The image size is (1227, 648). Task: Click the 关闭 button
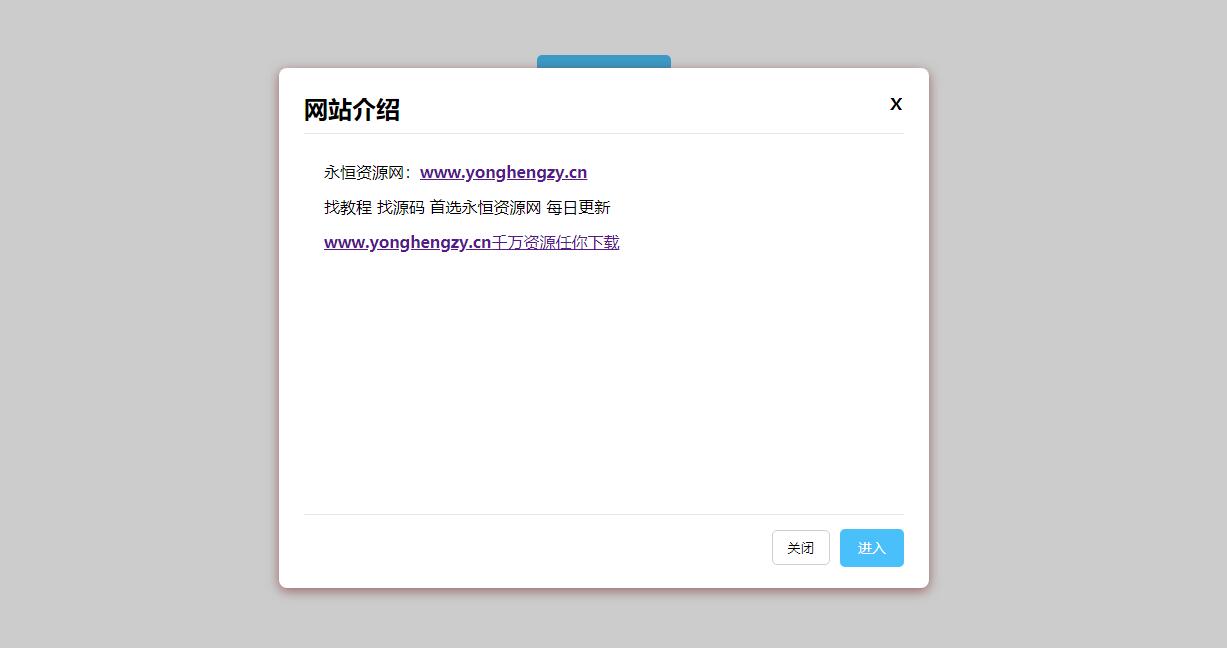coord(801,548)
